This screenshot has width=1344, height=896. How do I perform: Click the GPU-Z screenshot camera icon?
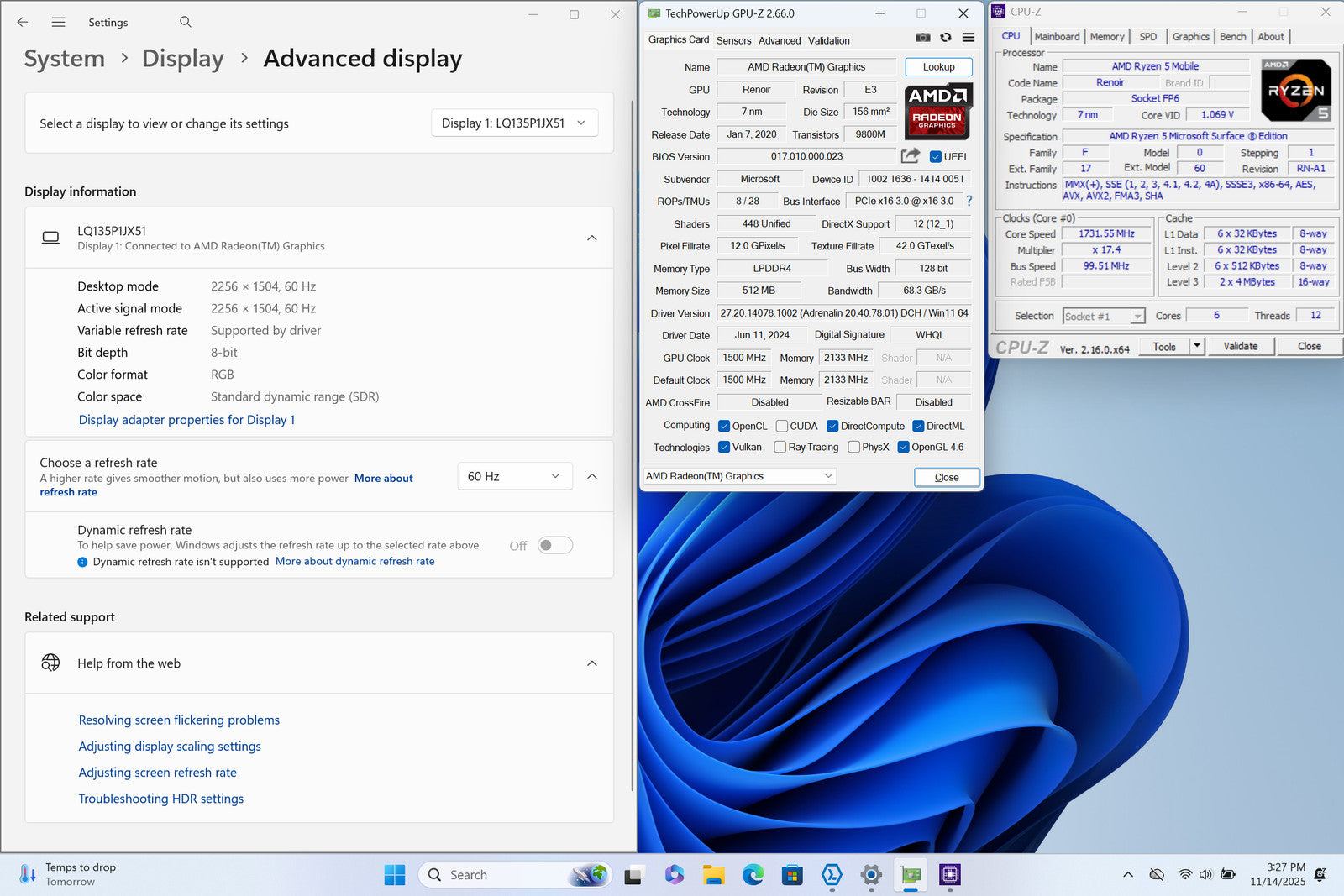click(x=922, y=38)
